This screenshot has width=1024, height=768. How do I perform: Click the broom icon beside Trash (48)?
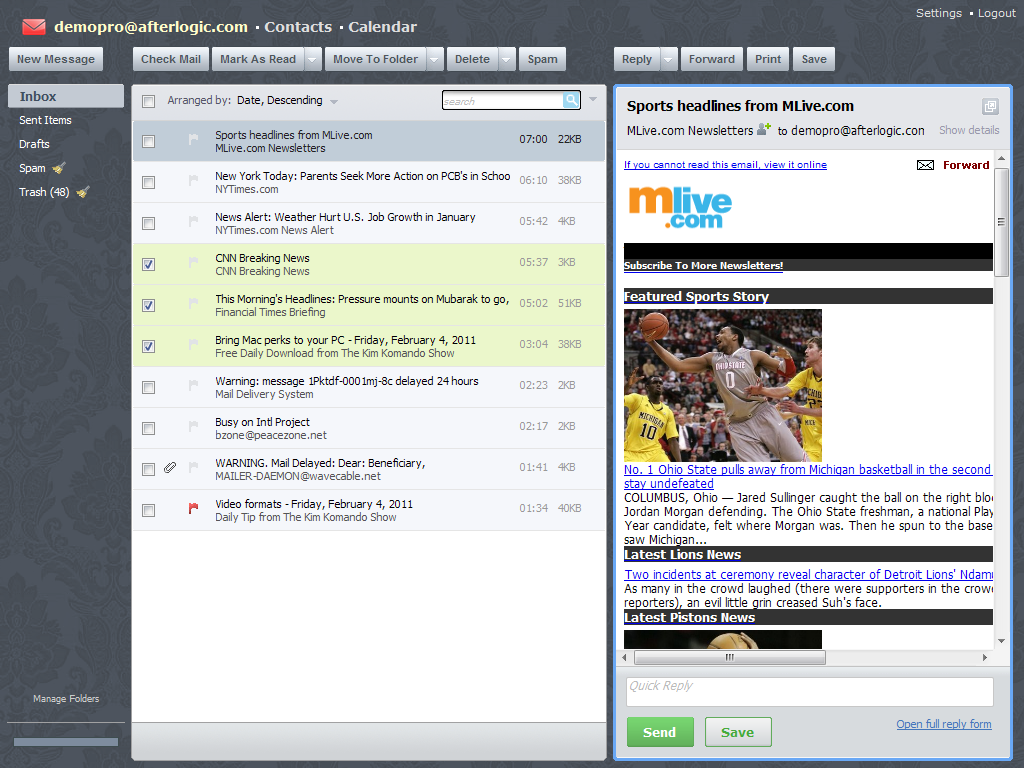click(83, 192)
